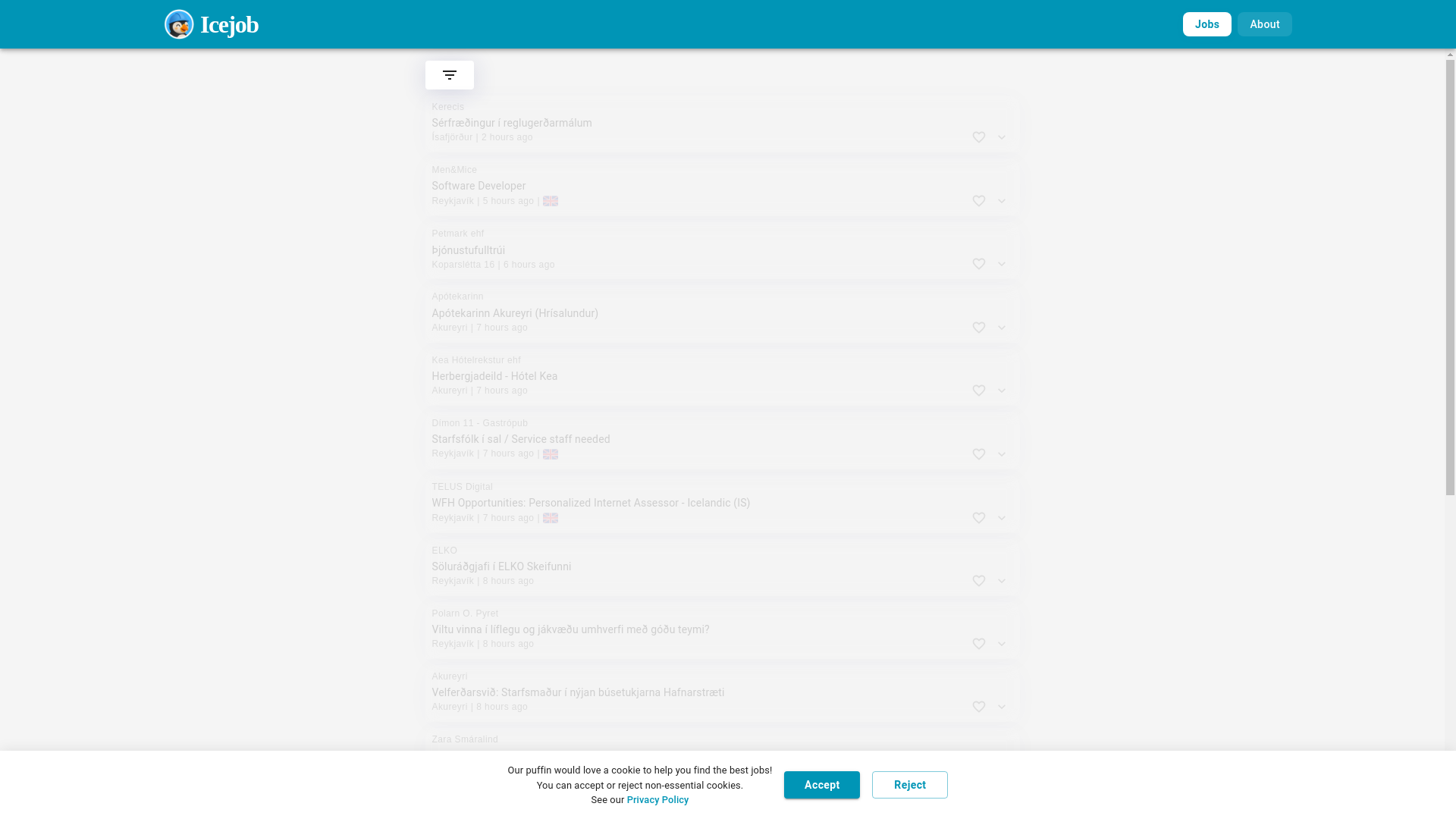The image size is (1456, 819).
Task: Expand the Men&Mice Software Developer chevron
Action: (x=1002, y=201)
